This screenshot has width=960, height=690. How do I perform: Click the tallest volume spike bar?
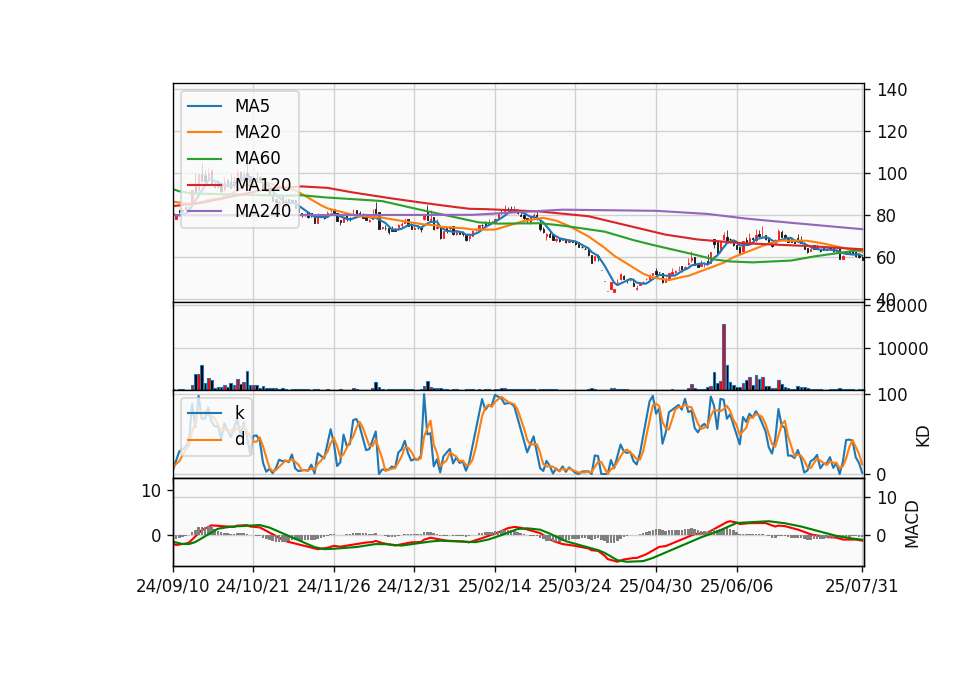tap(724, 357)
